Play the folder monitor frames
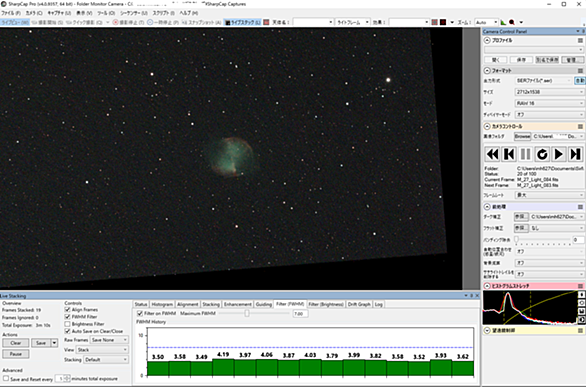Screen dimensions: 586x387 pyautogui.click(x=558, y=154)
